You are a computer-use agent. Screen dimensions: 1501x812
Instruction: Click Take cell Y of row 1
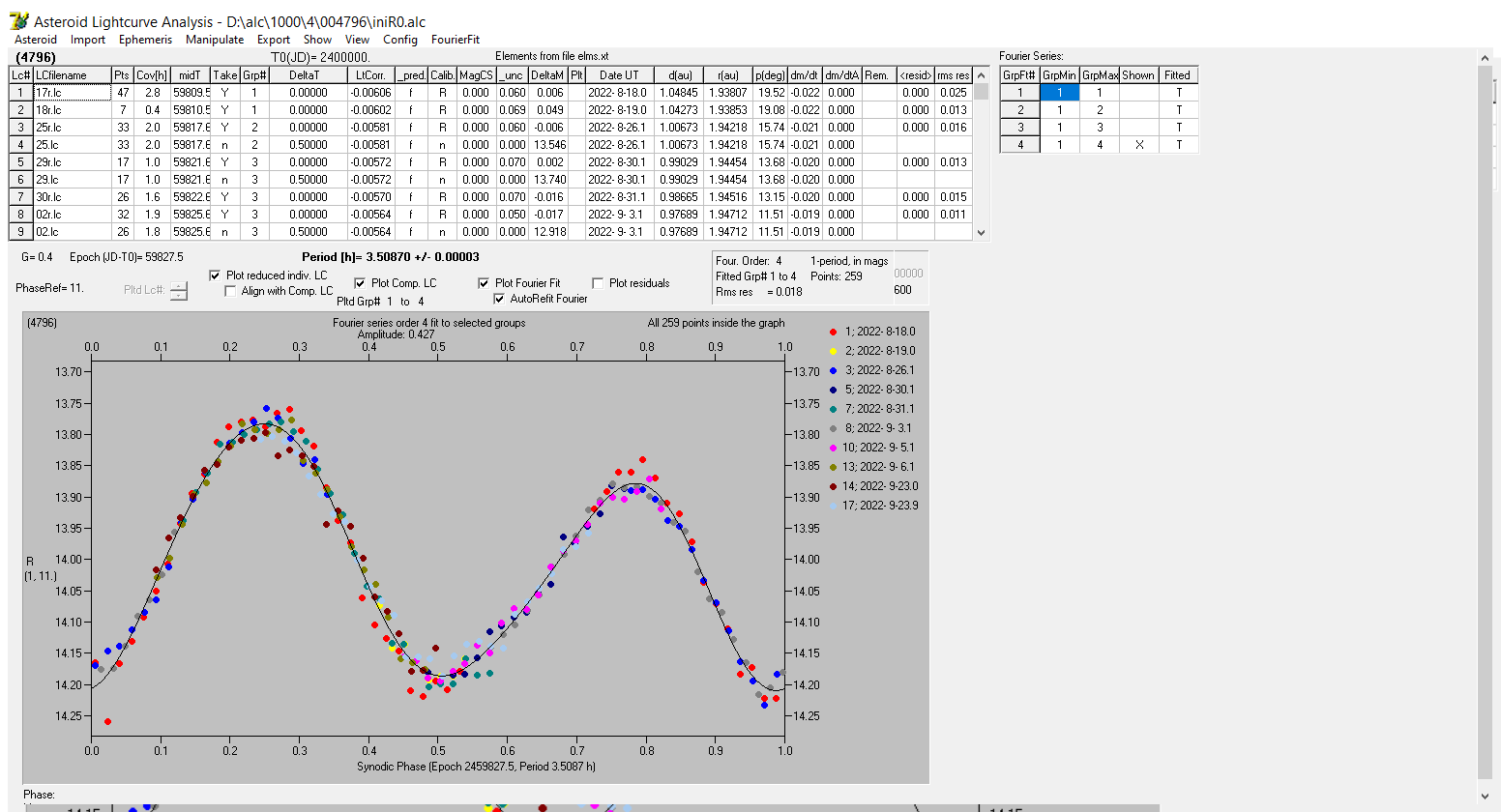224,93
